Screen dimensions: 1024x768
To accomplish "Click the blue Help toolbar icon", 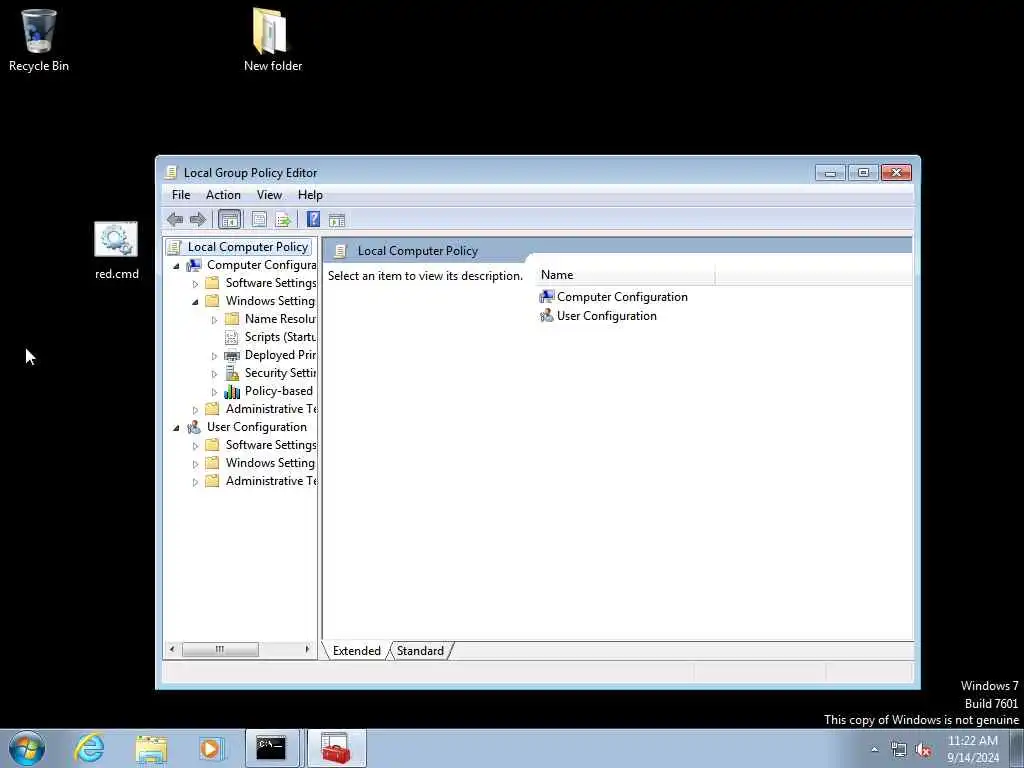I will pos(313,219).
